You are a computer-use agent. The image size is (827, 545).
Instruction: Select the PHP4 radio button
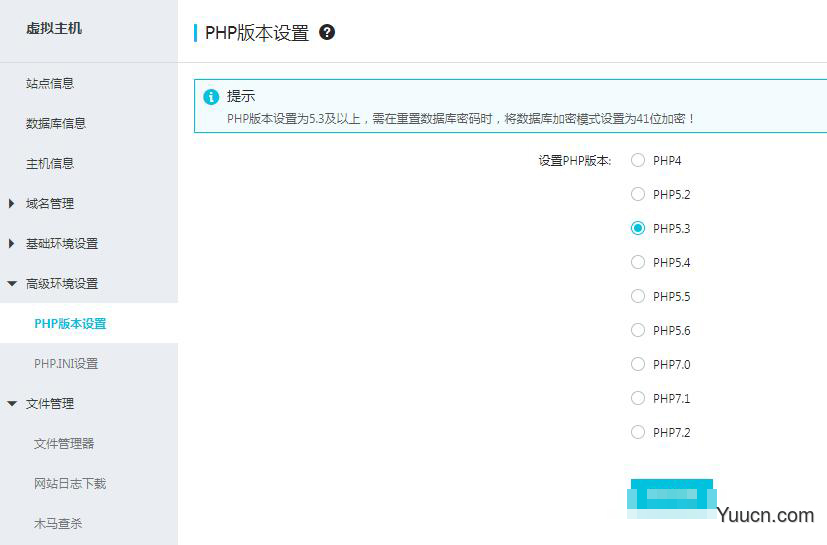(x=638, y=160)
